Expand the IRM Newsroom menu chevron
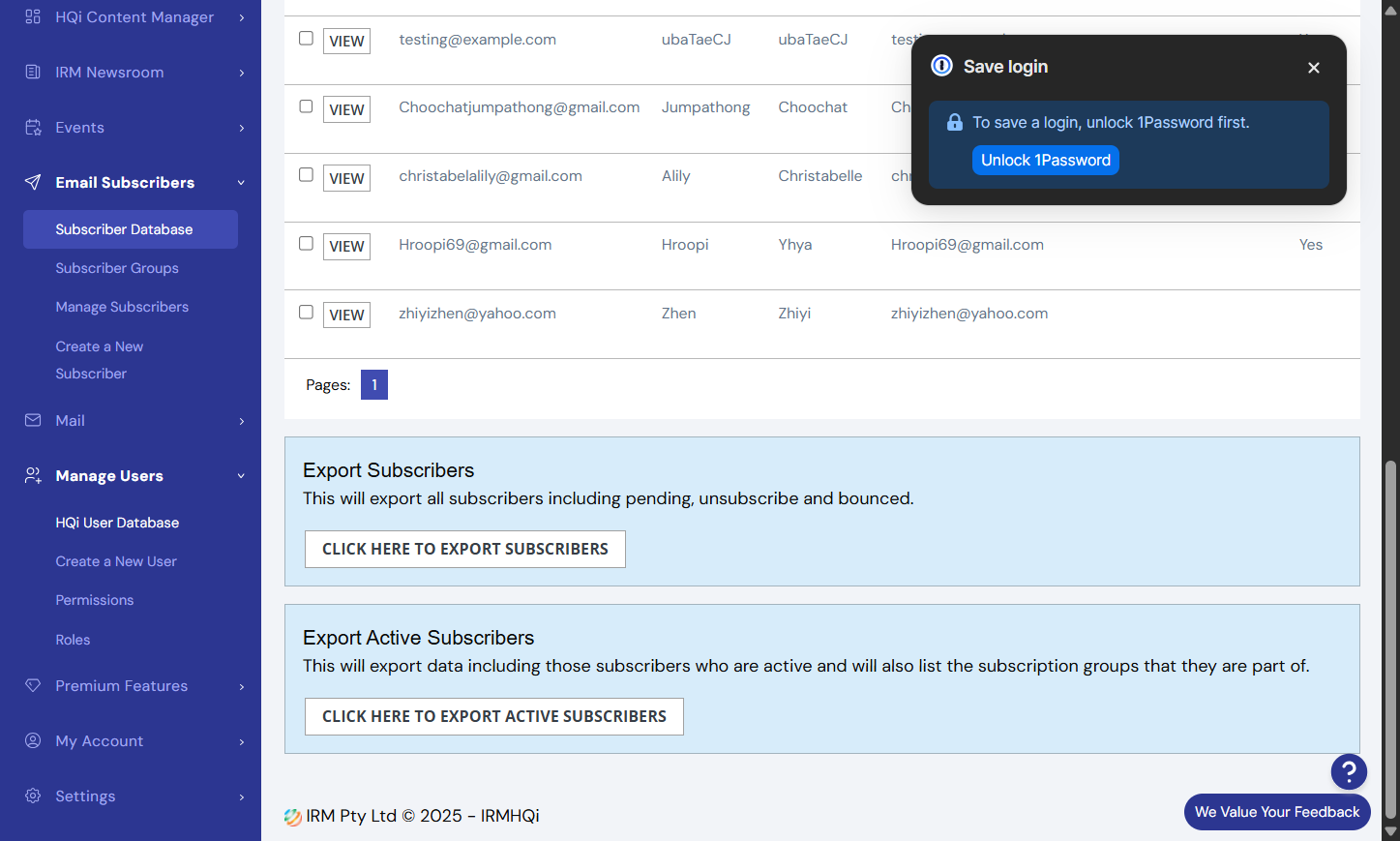This screenshot has height=841, width=1400. (x=242, y=73)
